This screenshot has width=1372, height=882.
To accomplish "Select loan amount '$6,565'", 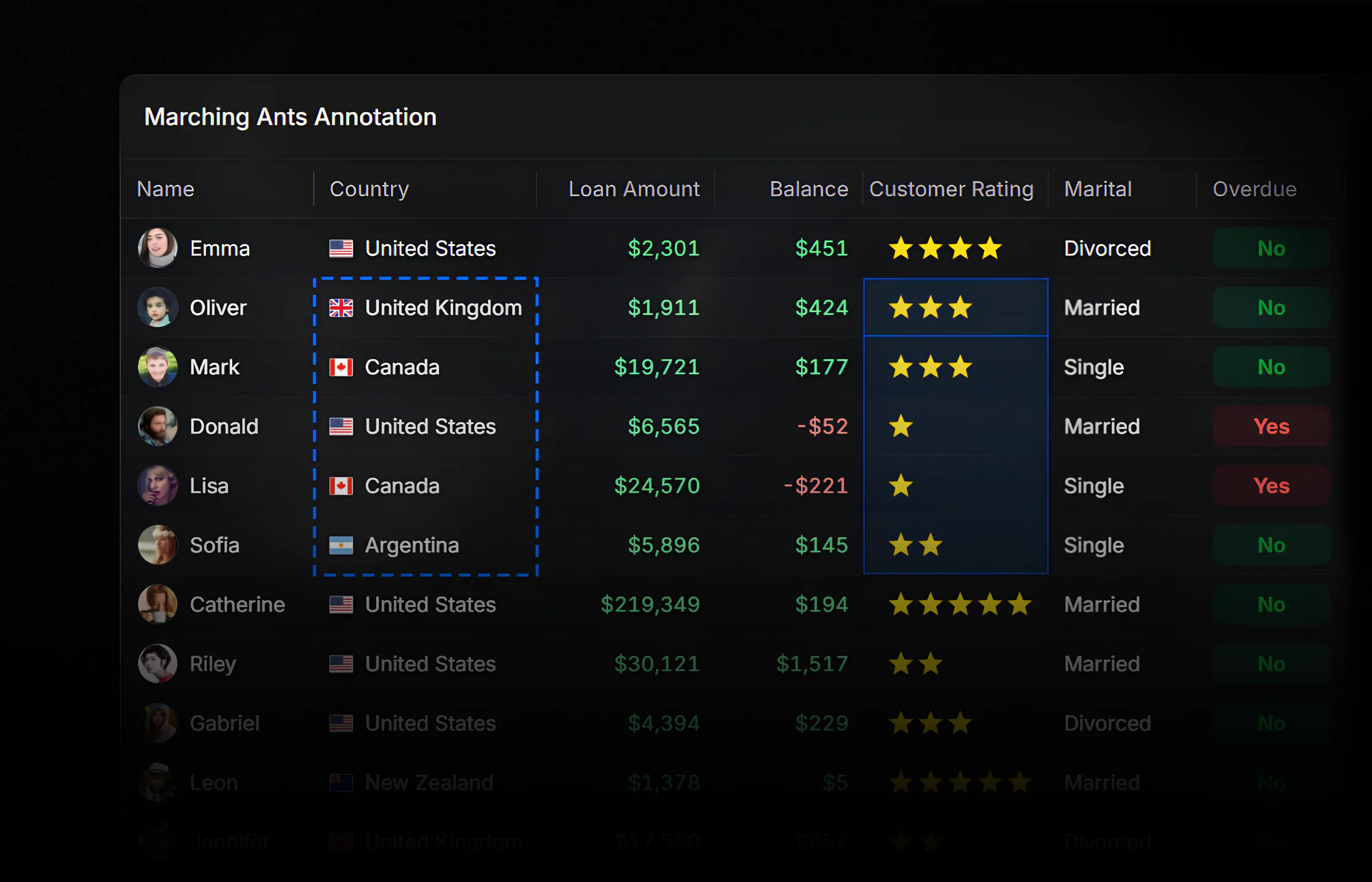I will tap(663, 427).
